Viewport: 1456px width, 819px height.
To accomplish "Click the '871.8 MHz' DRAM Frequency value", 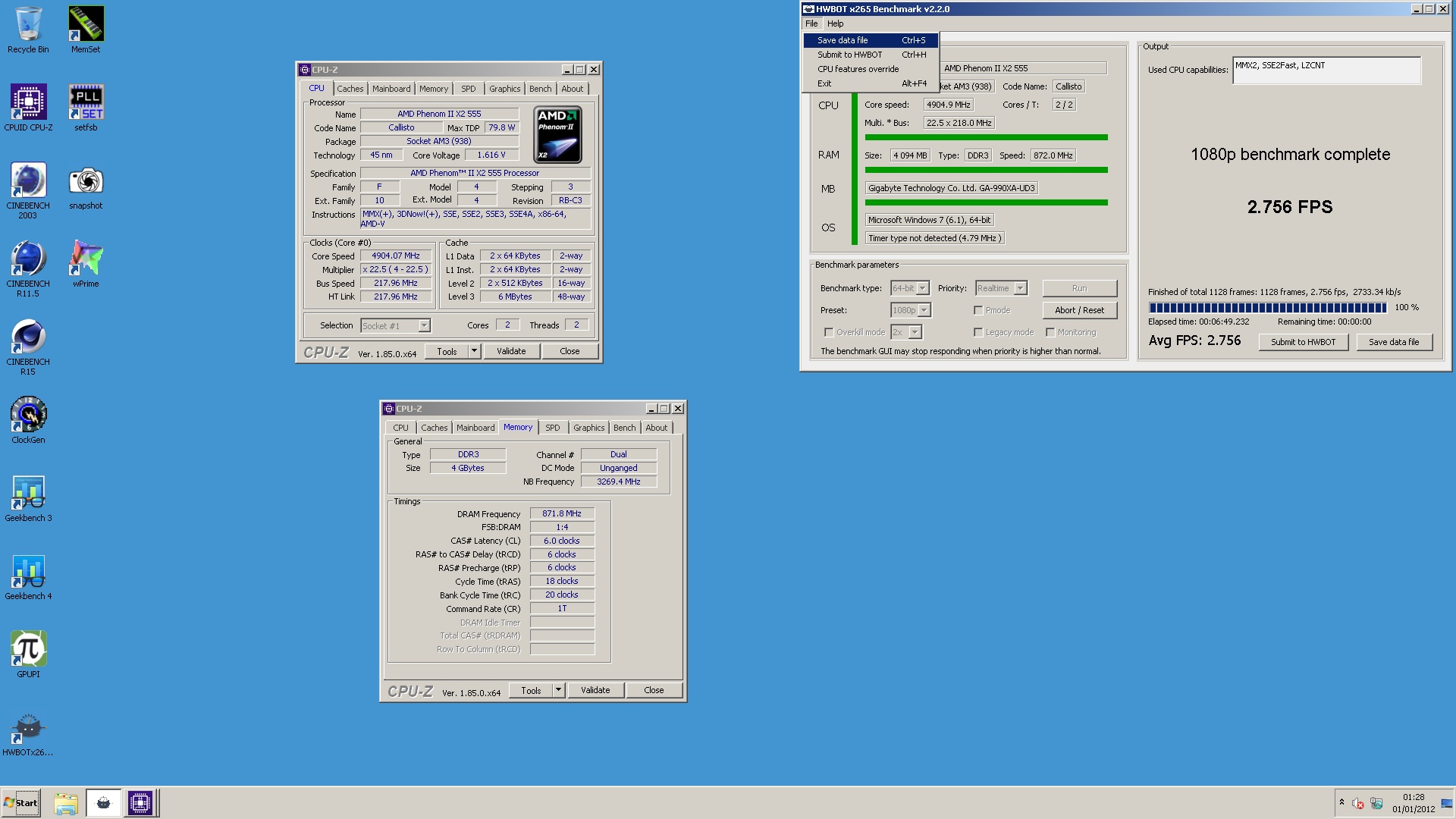I will 562,513.
